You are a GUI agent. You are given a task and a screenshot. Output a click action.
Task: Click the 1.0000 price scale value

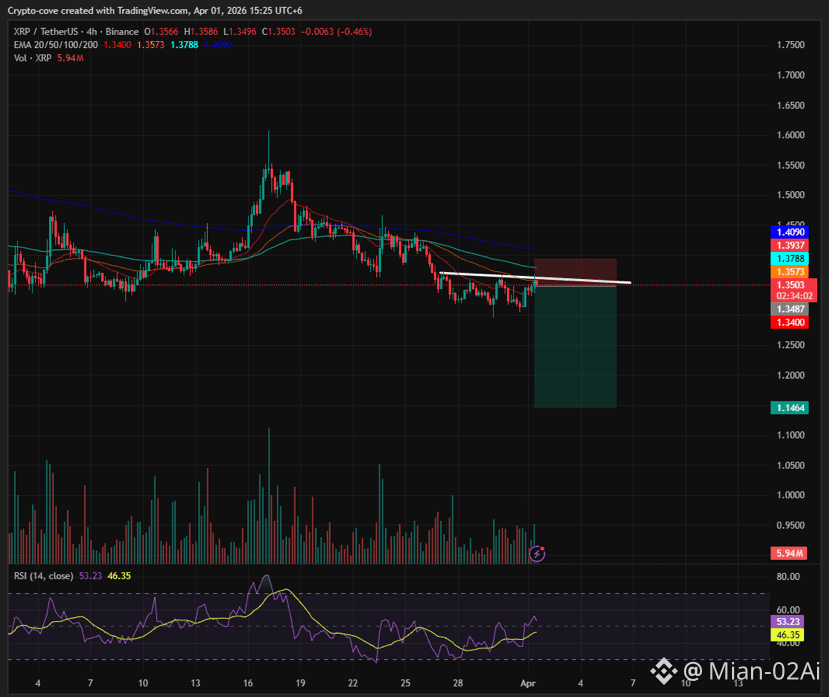pos(790,495)
